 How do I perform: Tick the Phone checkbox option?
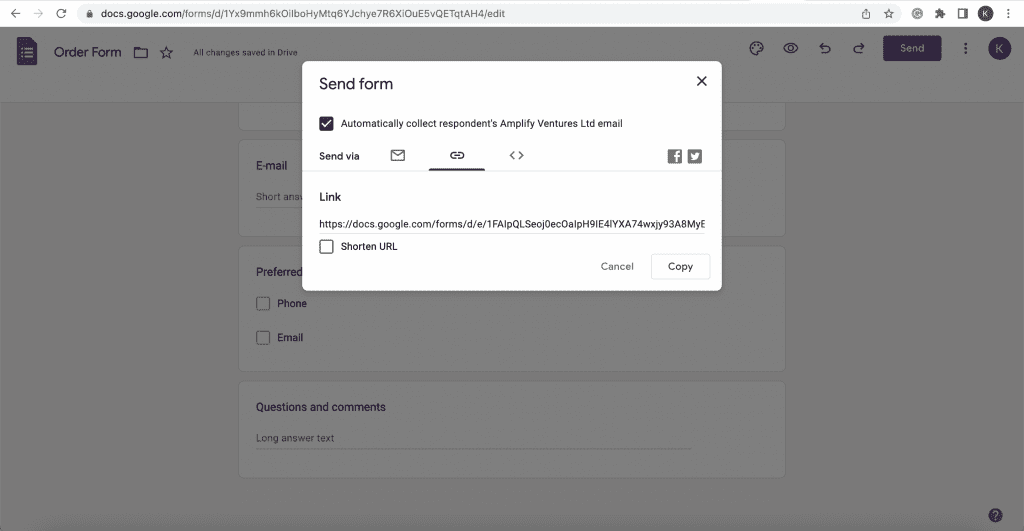point(263,304)
